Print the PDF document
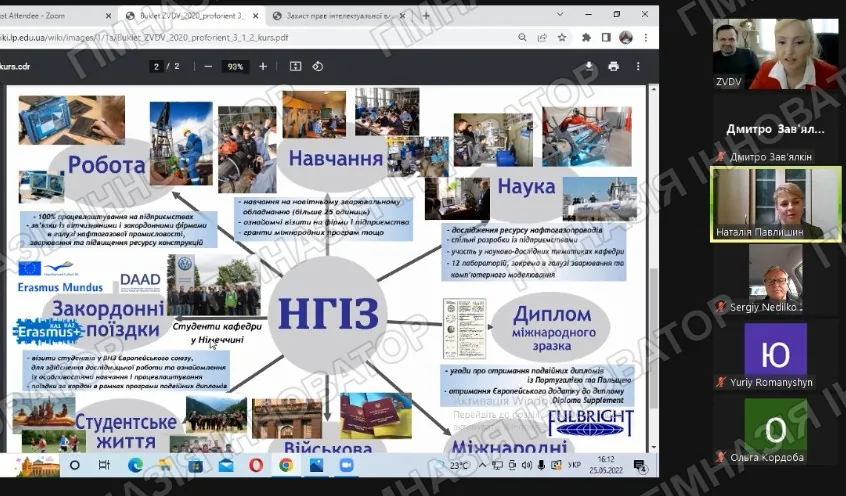 pyautogui.click(x=613, y=66)
